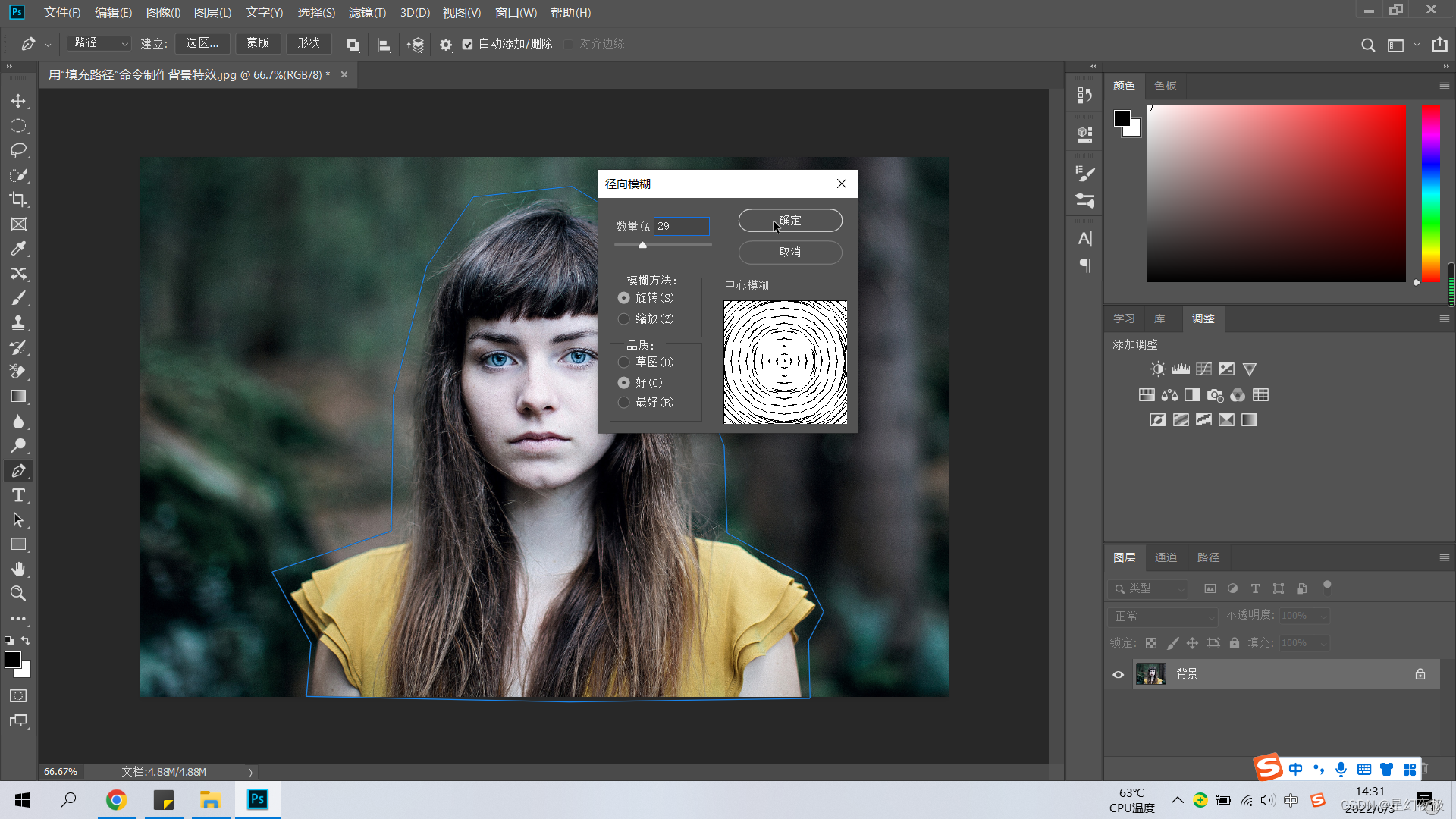Hide the 背景 layer with eye icon
1456x819 pixels.
1118,674
